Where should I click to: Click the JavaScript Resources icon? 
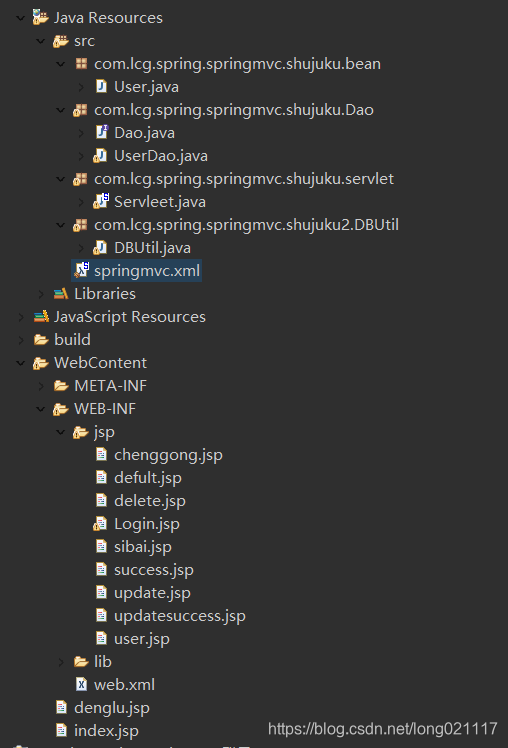tap(41, 316)
